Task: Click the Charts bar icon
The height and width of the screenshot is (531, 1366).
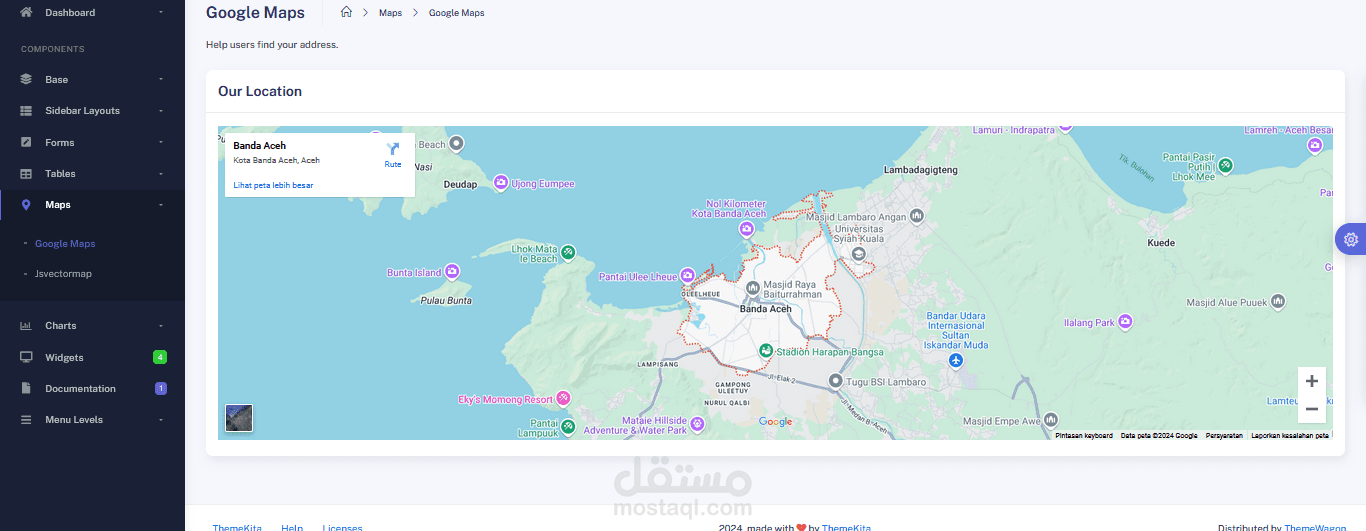Action: pyautogui.click(x=26, y=326)
